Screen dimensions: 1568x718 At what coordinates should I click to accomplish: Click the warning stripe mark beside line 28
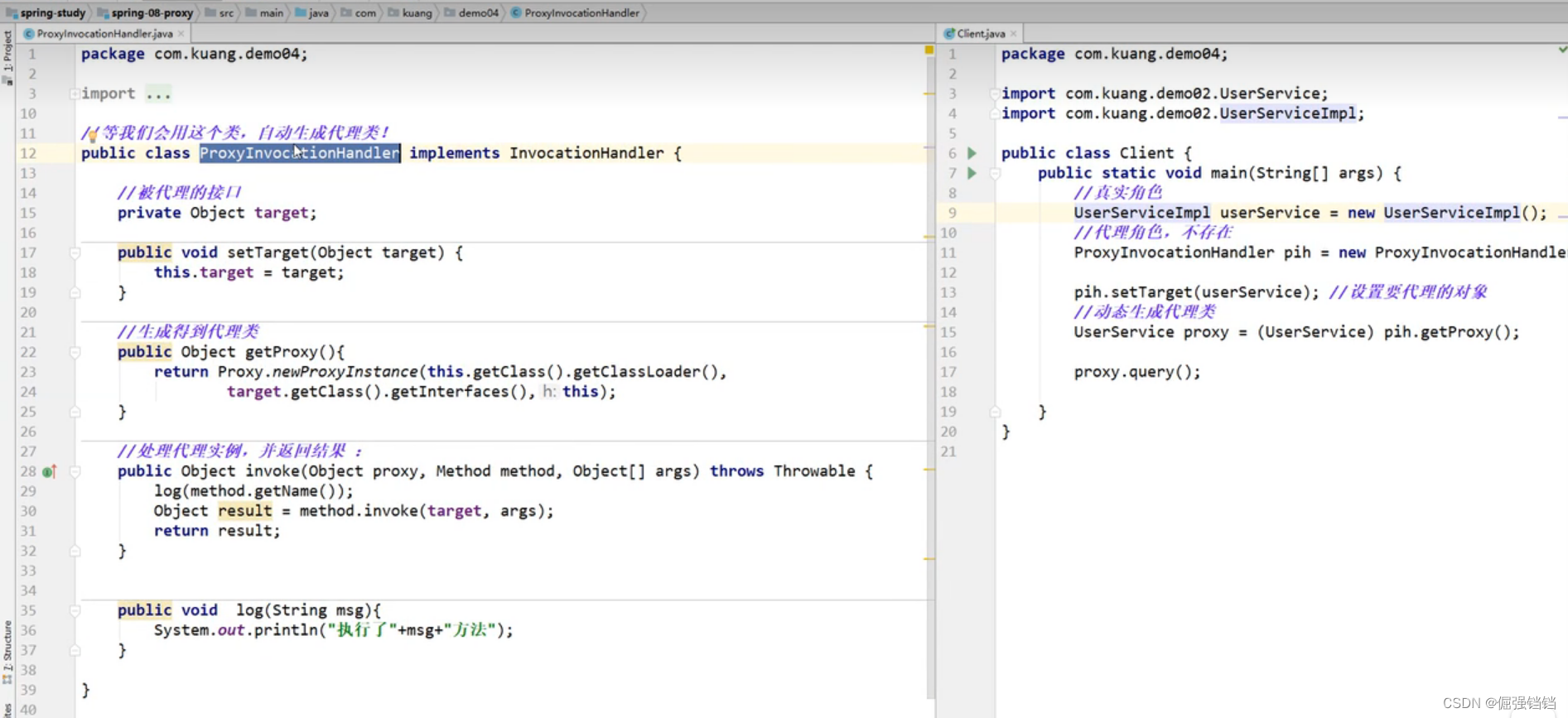pos(929,470)
